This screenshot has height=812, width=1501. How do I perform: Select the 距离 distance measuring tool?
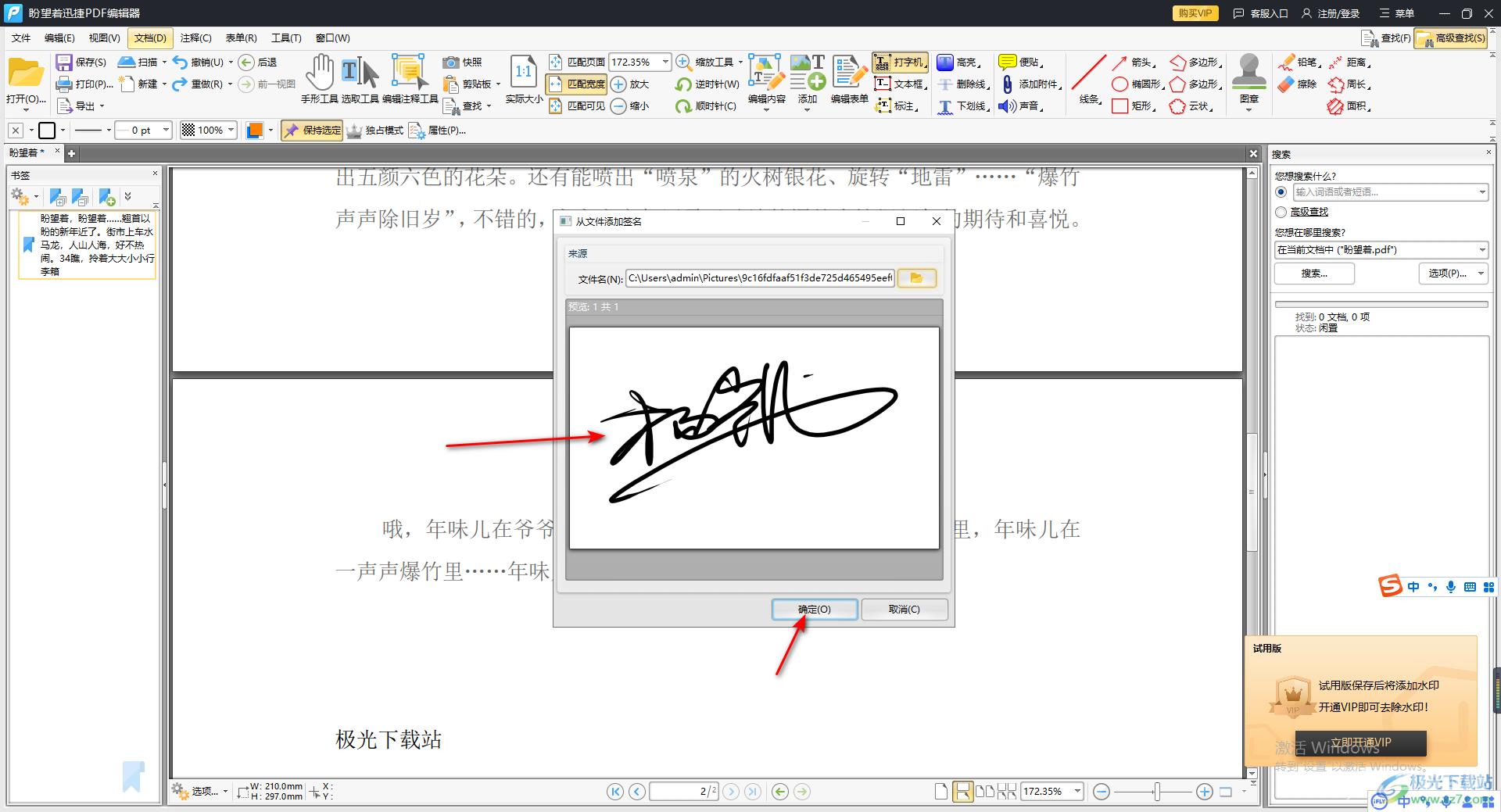(x=1349, y=62)
